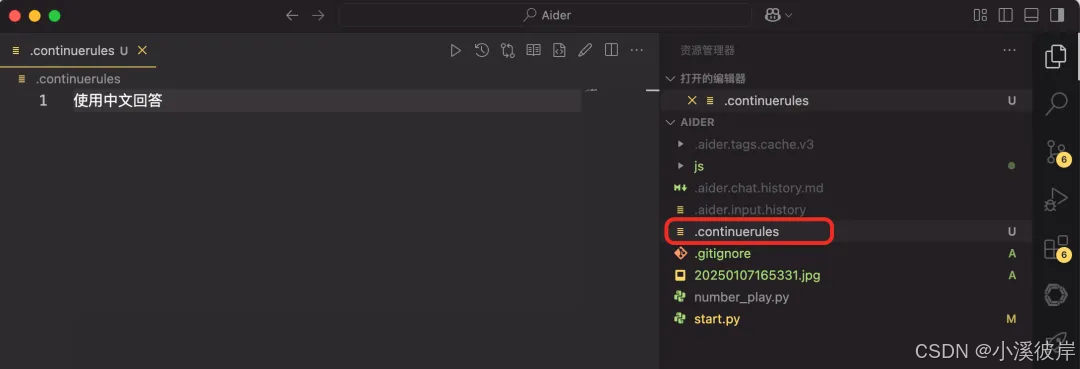Click the open changes compare icon
This screenshot has width=1080, height=369.
pyautogui.click(x=508, y=50)
